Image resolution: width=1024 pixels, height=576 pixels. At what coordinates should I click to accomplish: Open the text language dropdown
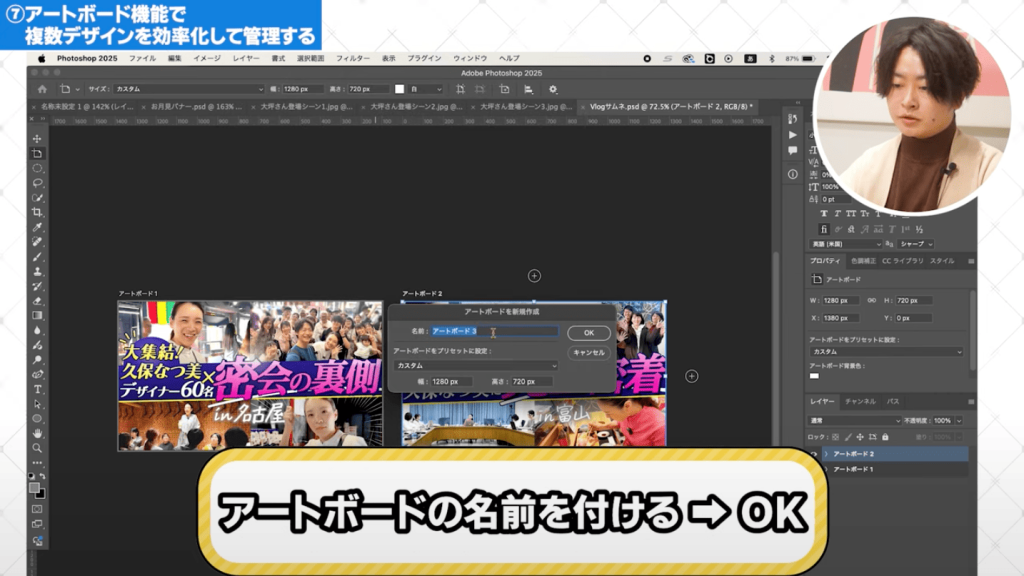pyautogui.click(x=846, y=244)
